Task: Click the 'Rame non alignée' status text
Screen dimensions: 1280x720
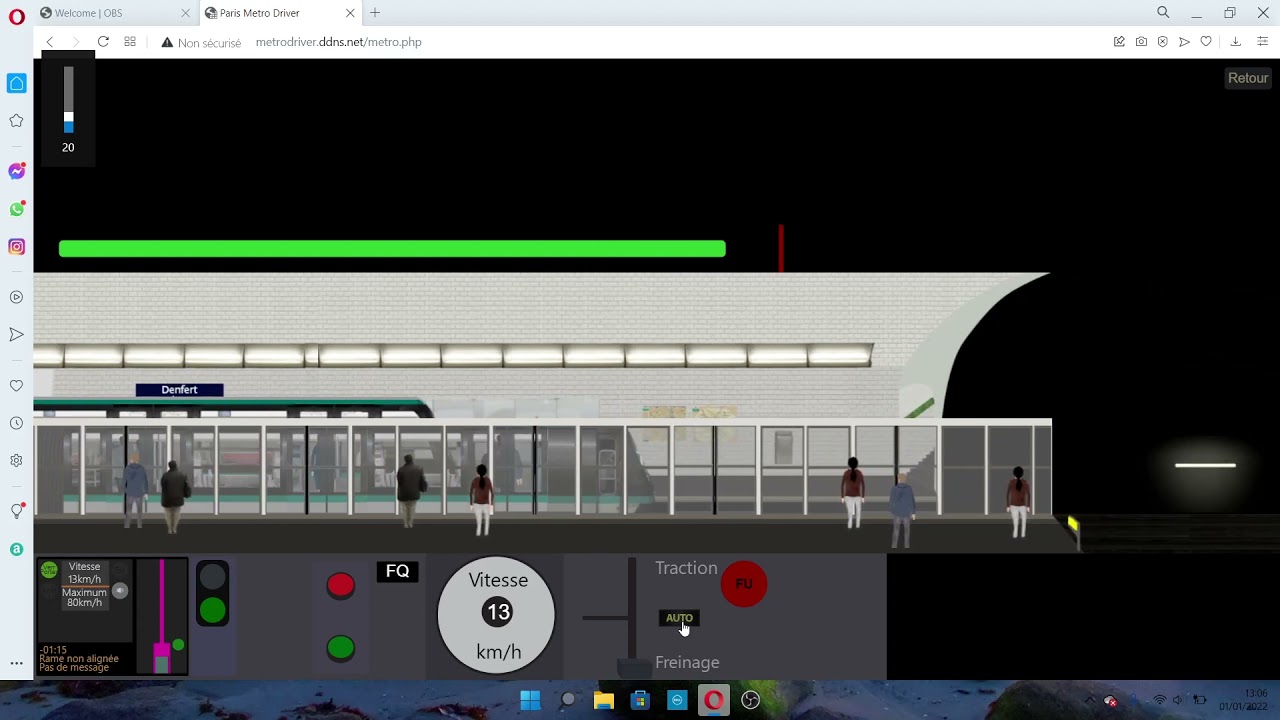Action: tap(79, 659)
